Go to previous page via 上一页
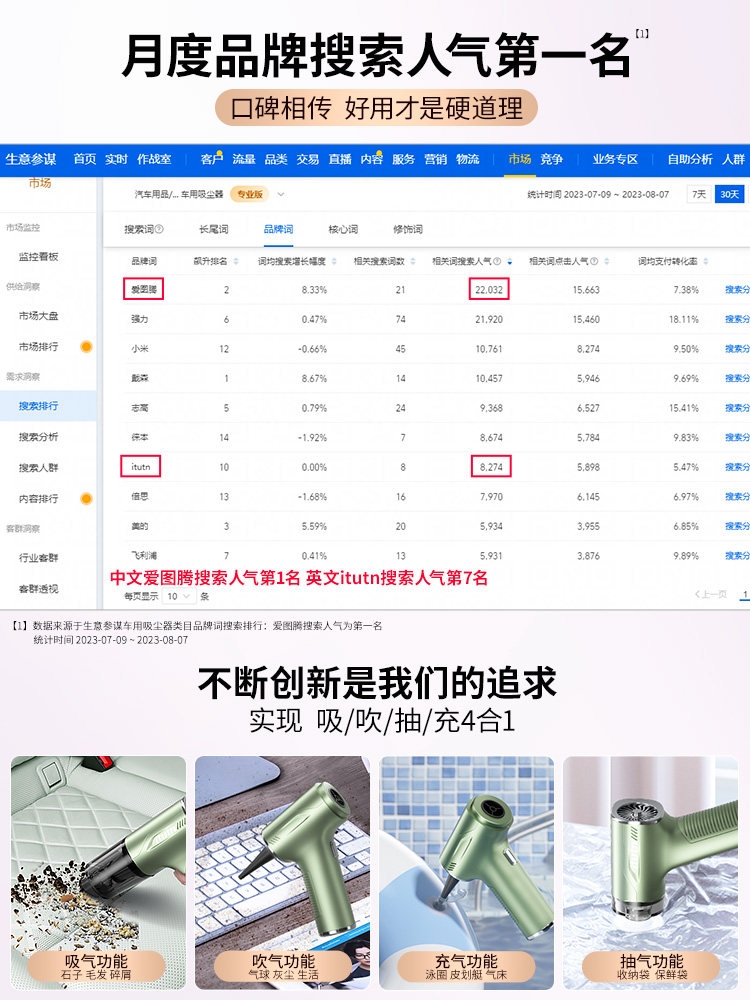Screen dimensions: 750x1000 point(710,594)
